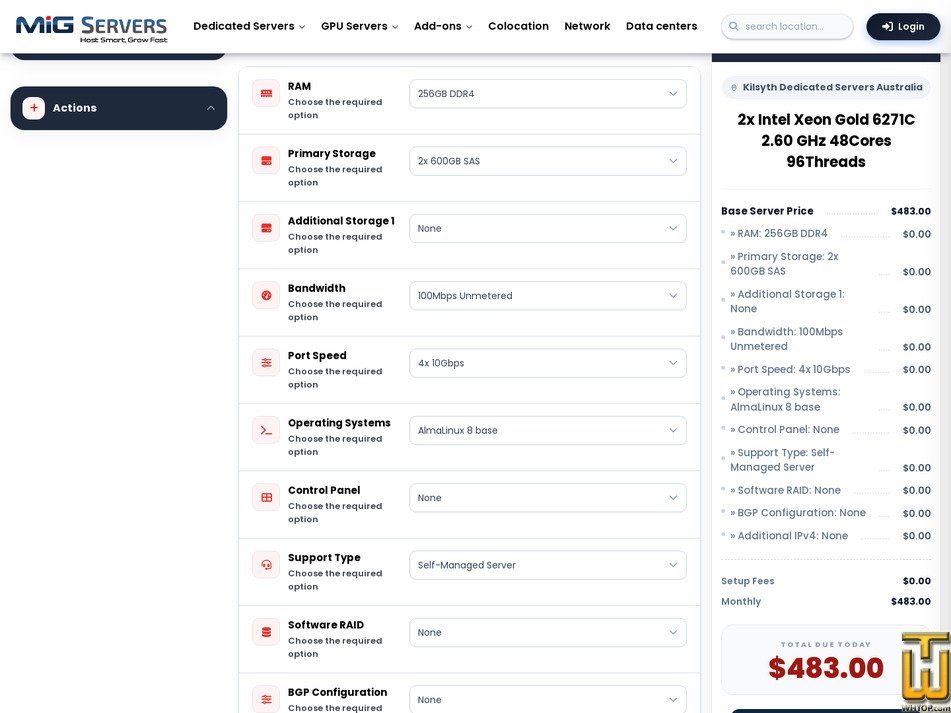
Task: Click the Primary Storage drive icon
Action: [266, 161]
